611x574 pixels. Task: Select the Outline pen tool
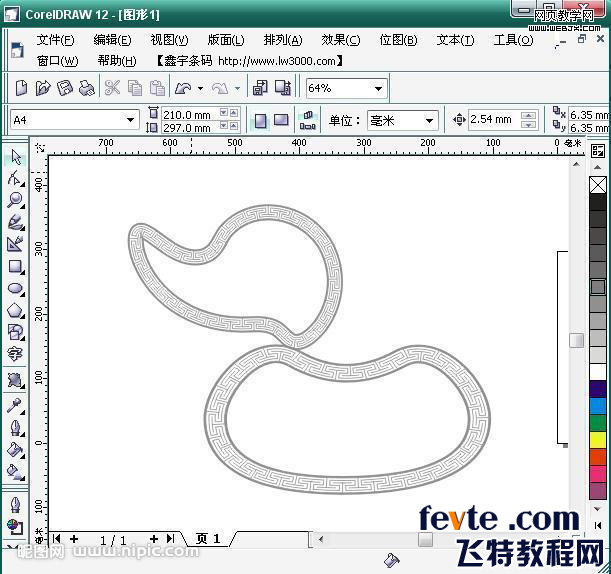point(16,428)
